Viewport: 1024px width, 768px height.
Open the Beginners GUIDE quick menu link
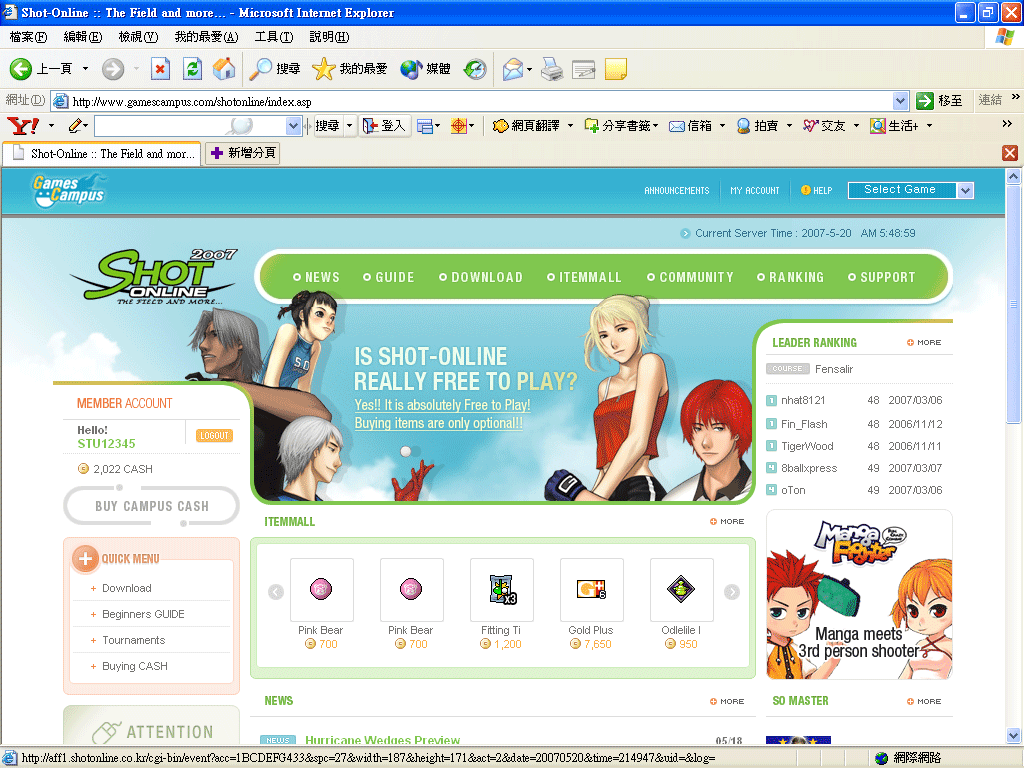(143, 614)
